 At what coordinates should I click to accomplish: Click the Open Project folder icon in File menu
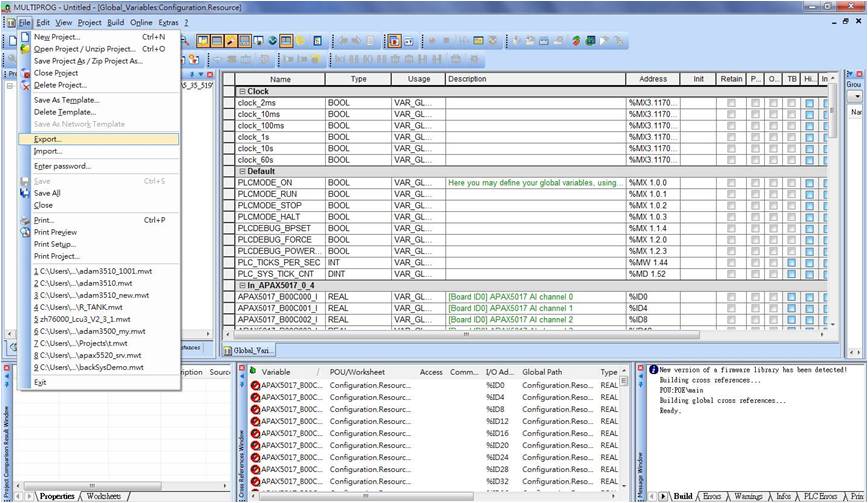point(25,48)
